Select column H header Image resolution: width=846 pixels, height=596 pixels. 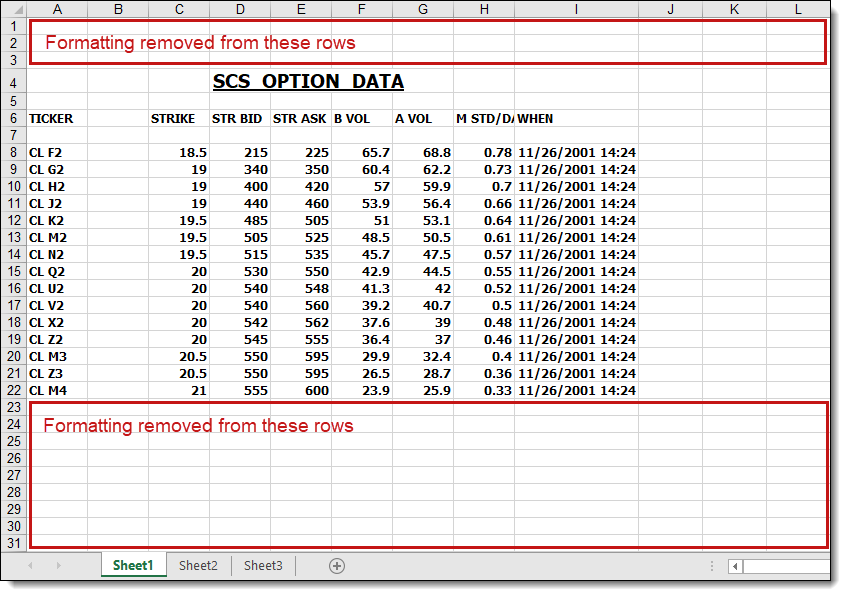click(484, 9)
